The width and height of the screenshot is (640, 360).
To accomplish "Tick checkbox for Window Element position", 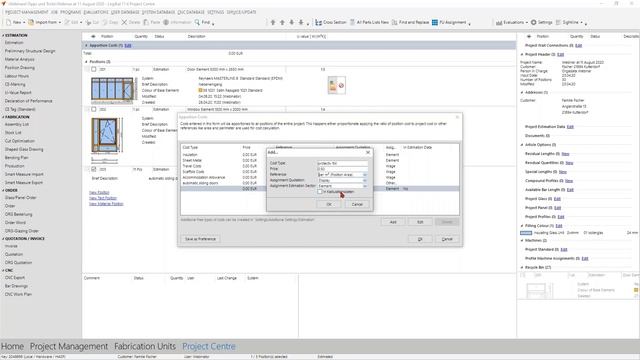I will 93,109.
